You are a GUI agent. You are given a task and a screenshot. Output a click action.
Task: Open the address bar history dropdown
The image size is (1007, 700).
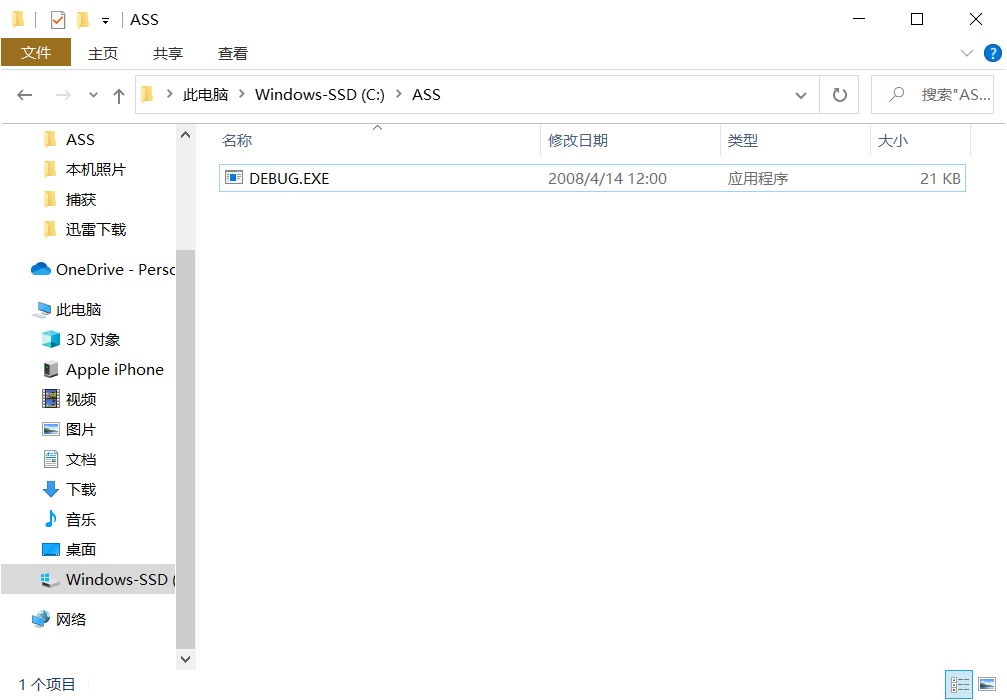pyautogui.click(x=801, y=95)
